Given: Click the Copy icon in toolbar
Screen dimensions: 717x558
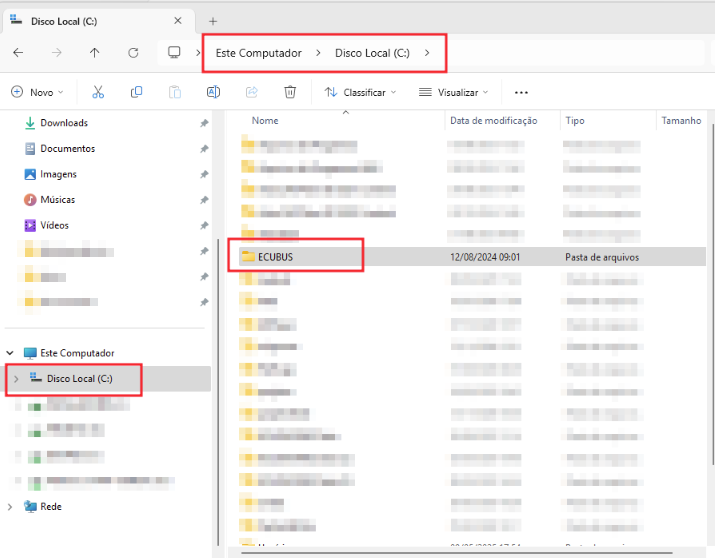Looking at the screenshot, I should coord(136,92).
